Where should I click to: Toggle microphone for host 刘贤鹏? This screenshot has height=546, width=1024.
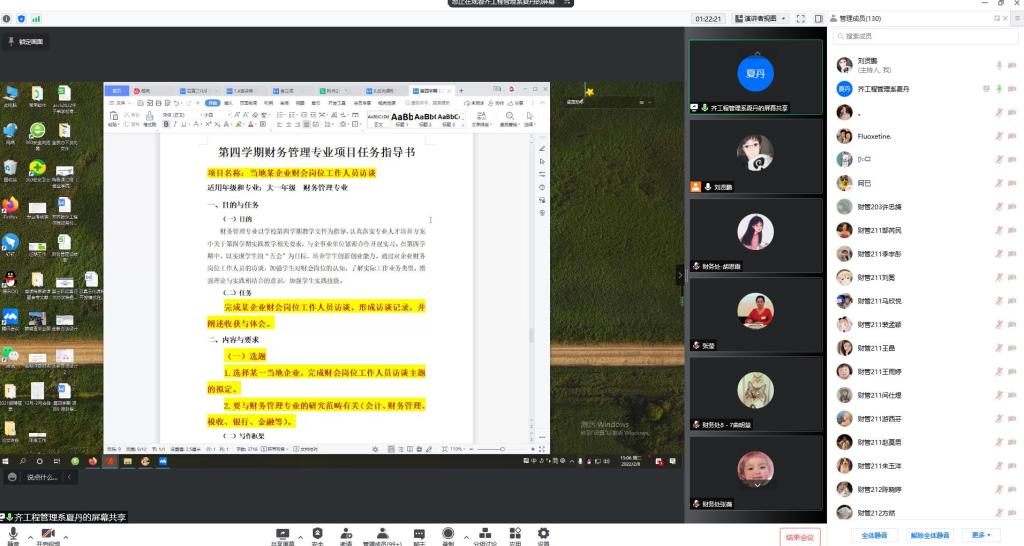(x=999, y=65)
